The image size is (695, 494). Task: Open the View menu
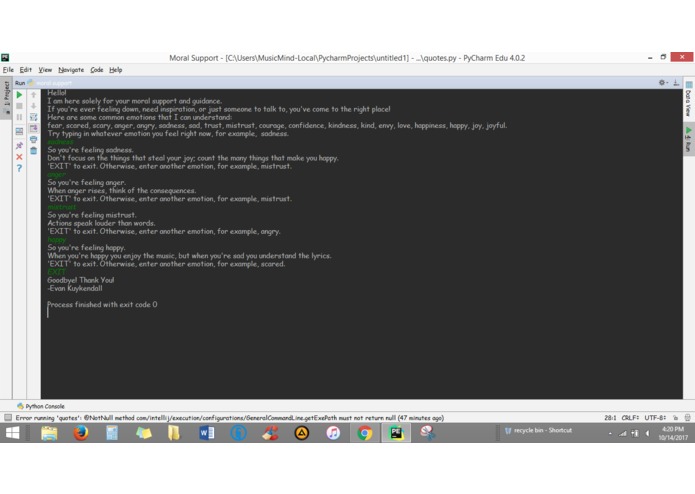tap(45, 70)
